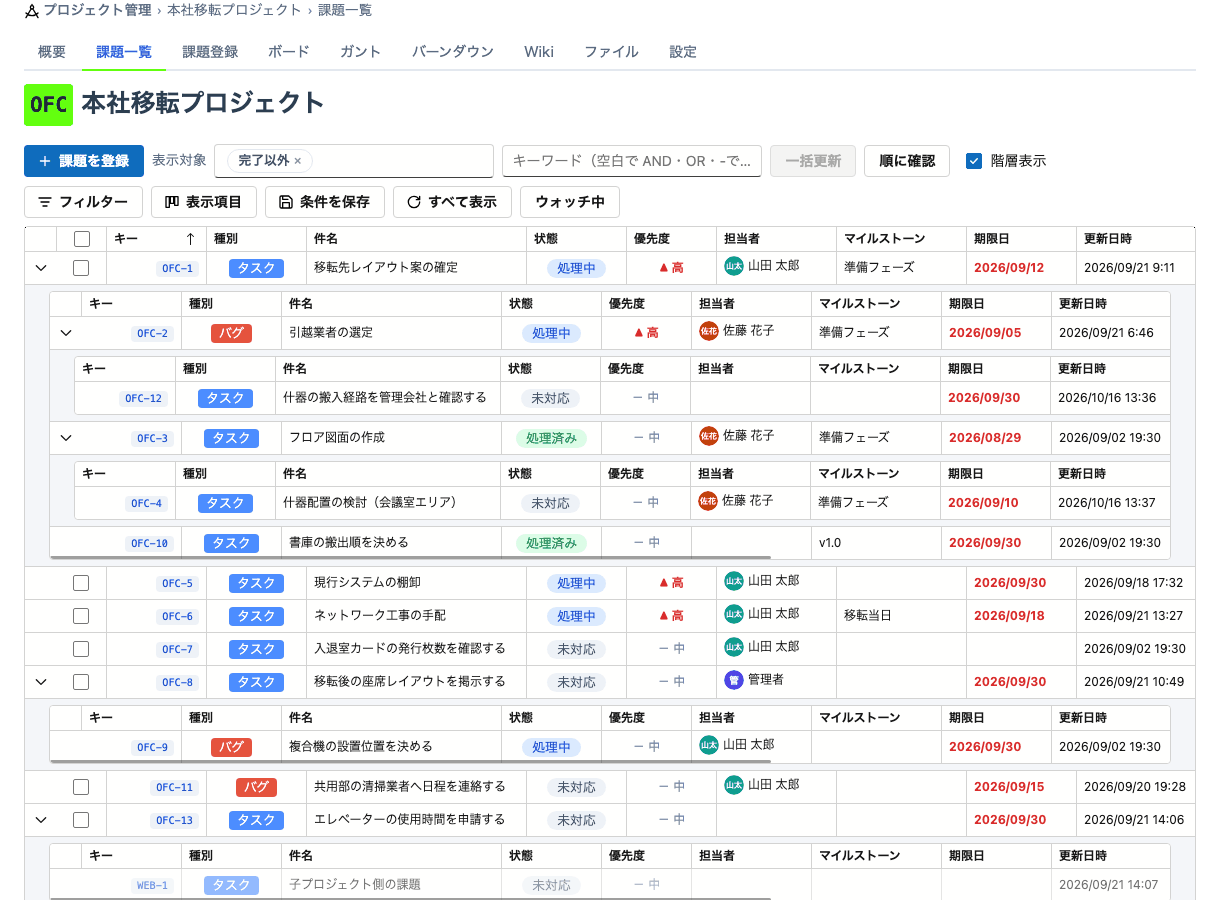Screen dimensions: 1220x900
Task: Click 移転当日 milestone in row OFC-6
Action: pos(868,616)
